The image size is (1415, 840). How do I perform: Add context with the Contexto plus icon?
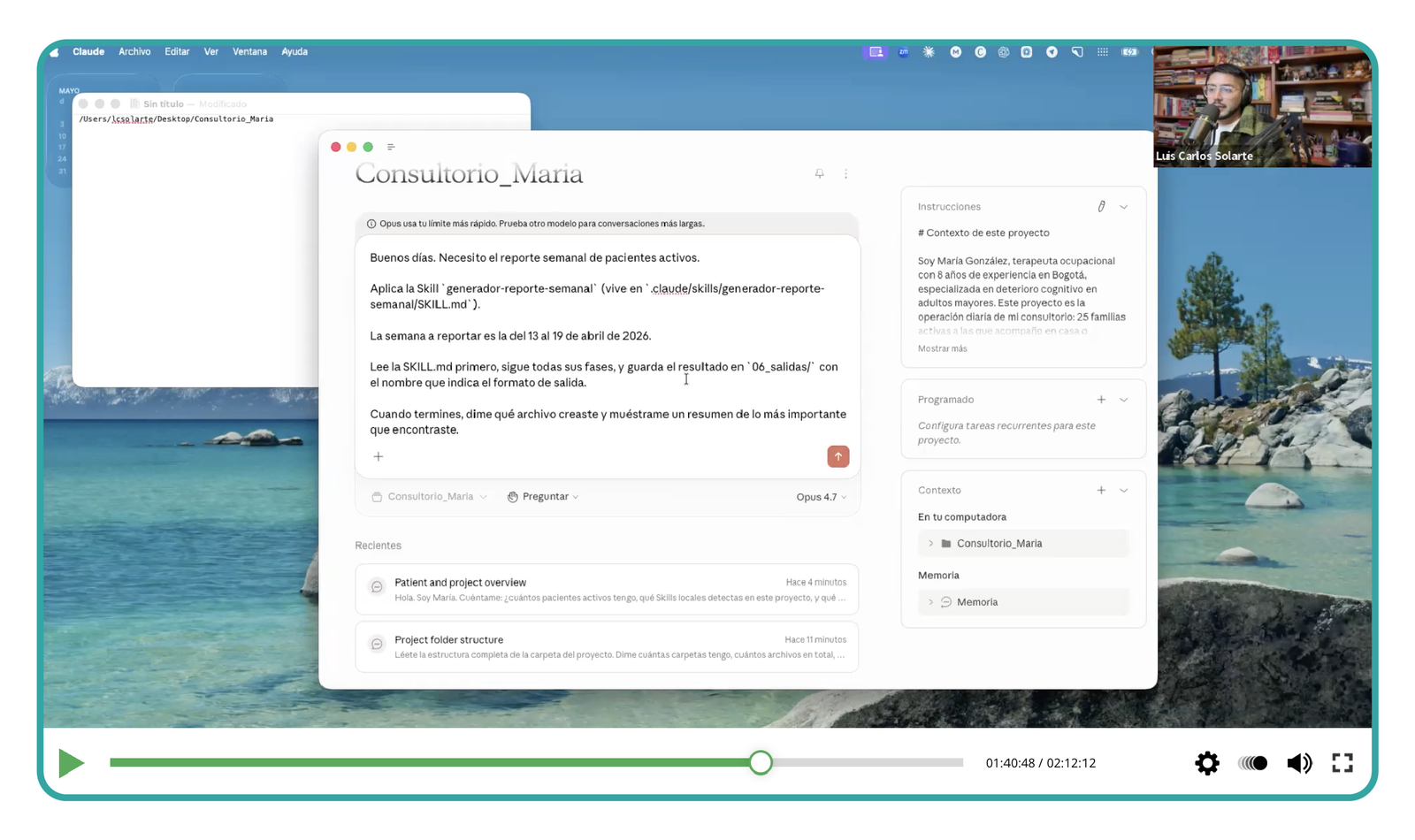[x=1101, y=490]
